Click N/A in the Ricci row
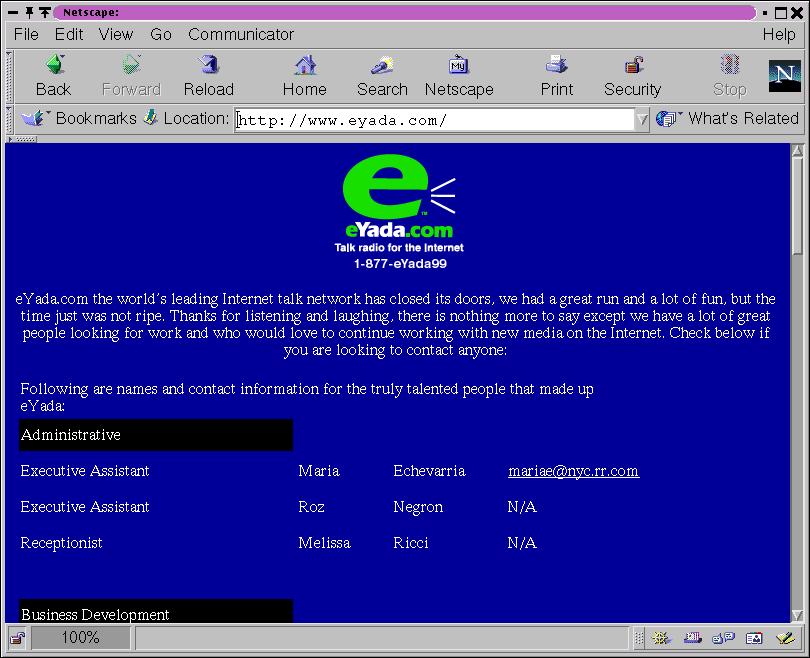Screen dimensions: 810x658 pos(522,543)
